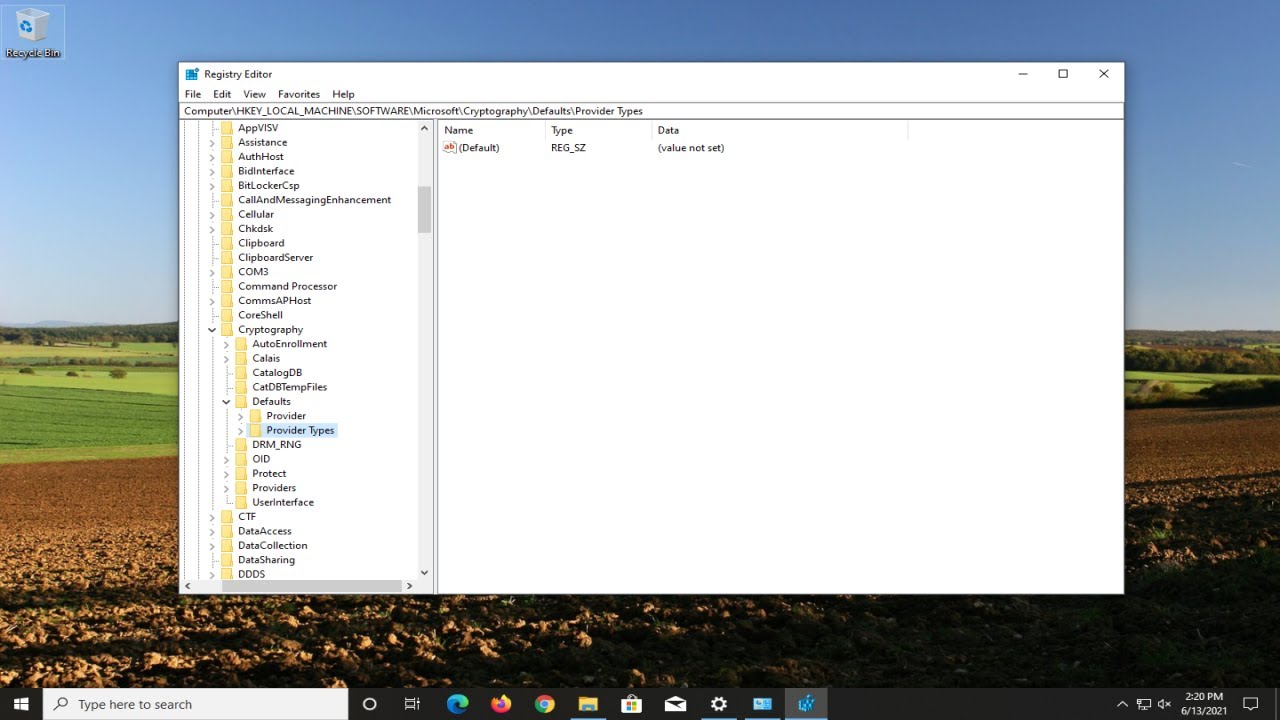This screenshot has height=720, width=1280.
Task: Expand the CTF key
Action: (212, 517)
